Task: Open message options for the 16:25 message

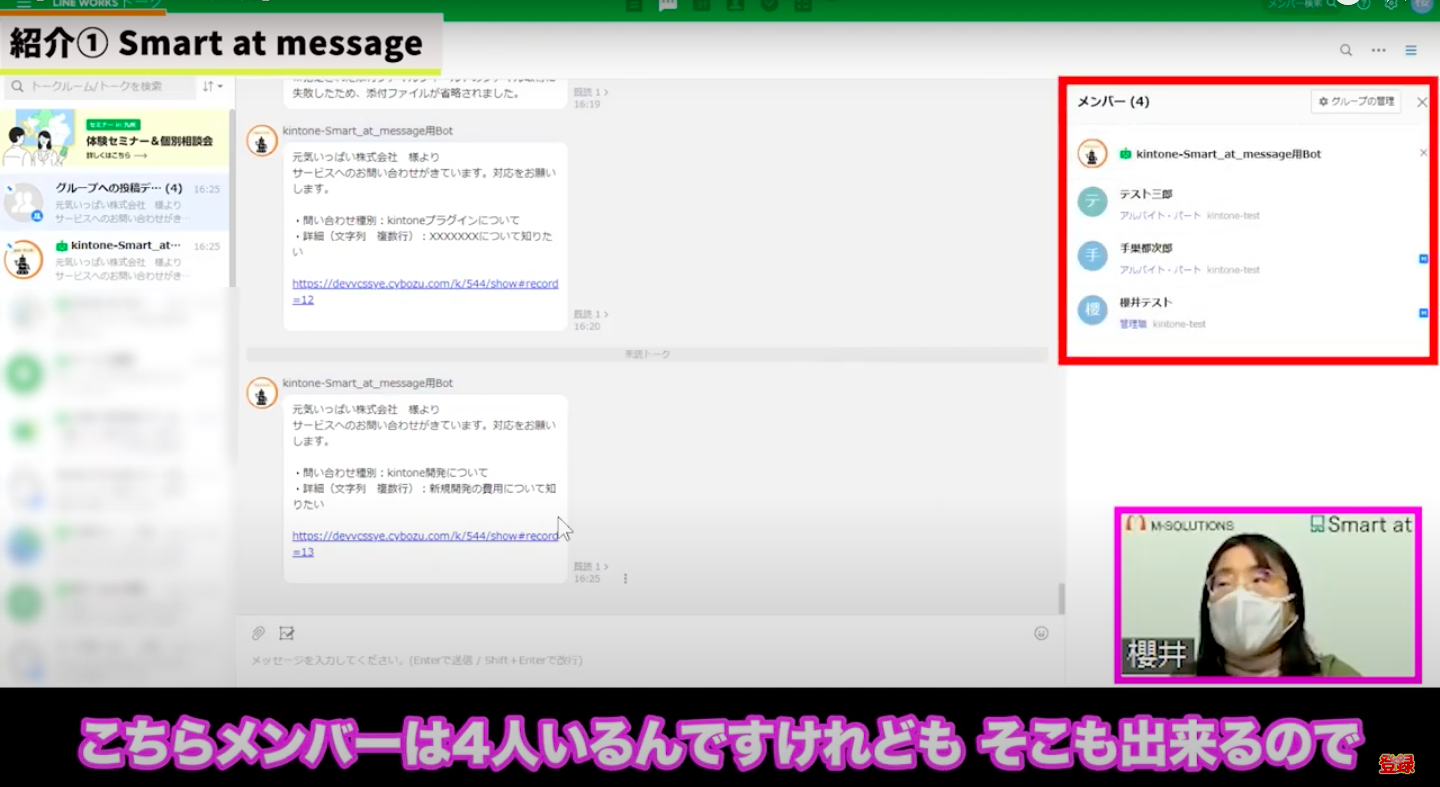Action: pos(626,579)
